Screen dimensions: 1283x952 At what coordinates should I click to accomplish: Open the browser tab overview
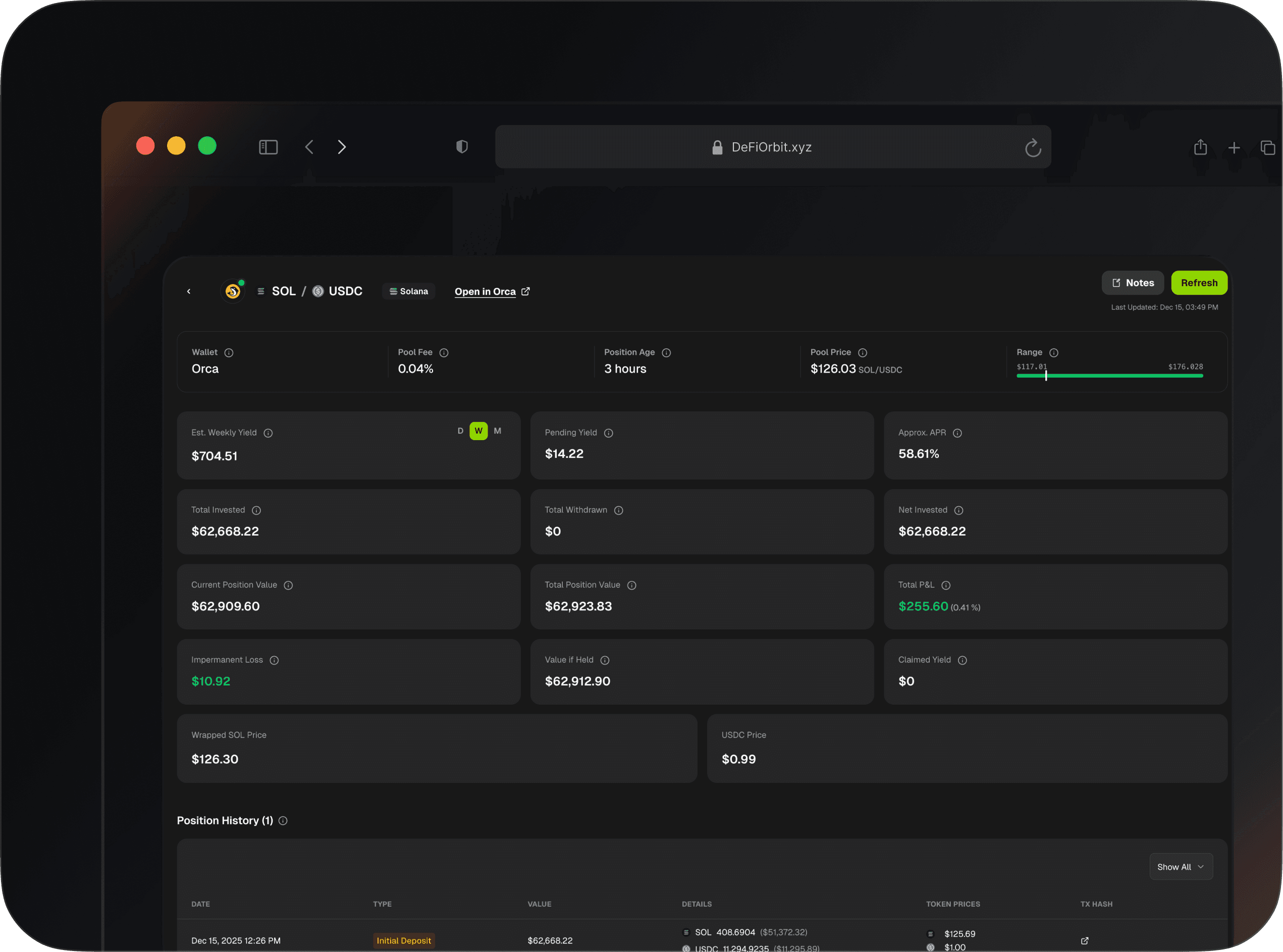1267,147
